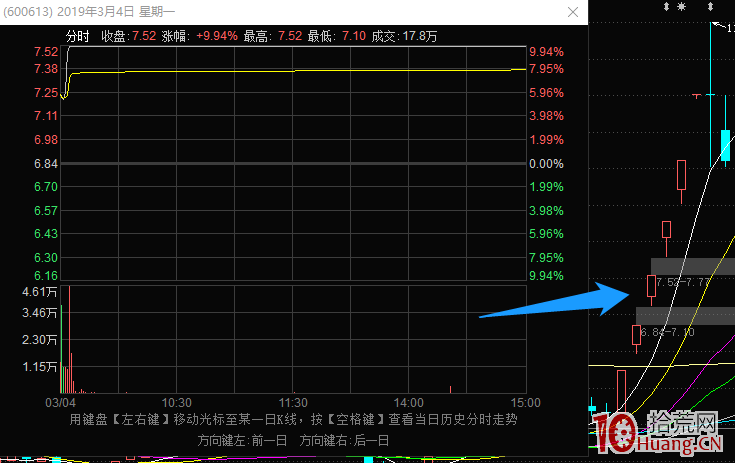Viewport: 735px width, 463px height.
Task: Click the up-down arrow marker left of star marker
Action: coord(666,7)
